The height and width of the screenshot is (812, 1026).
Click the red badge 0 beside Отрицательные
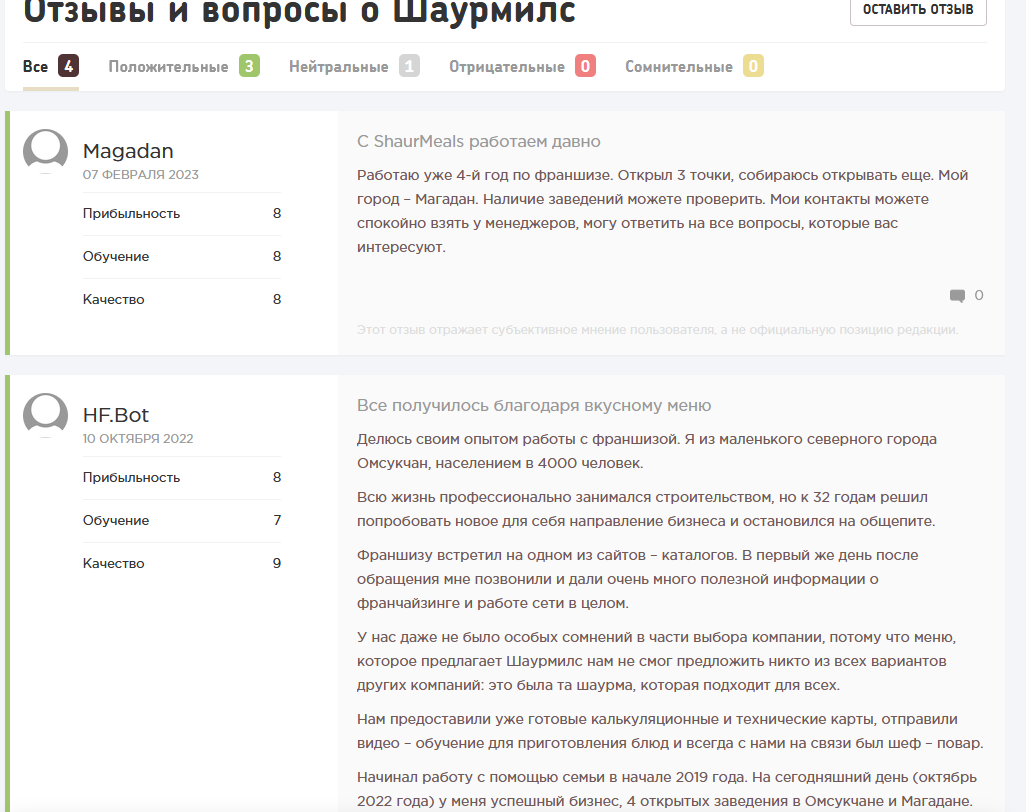coord(586,66)
